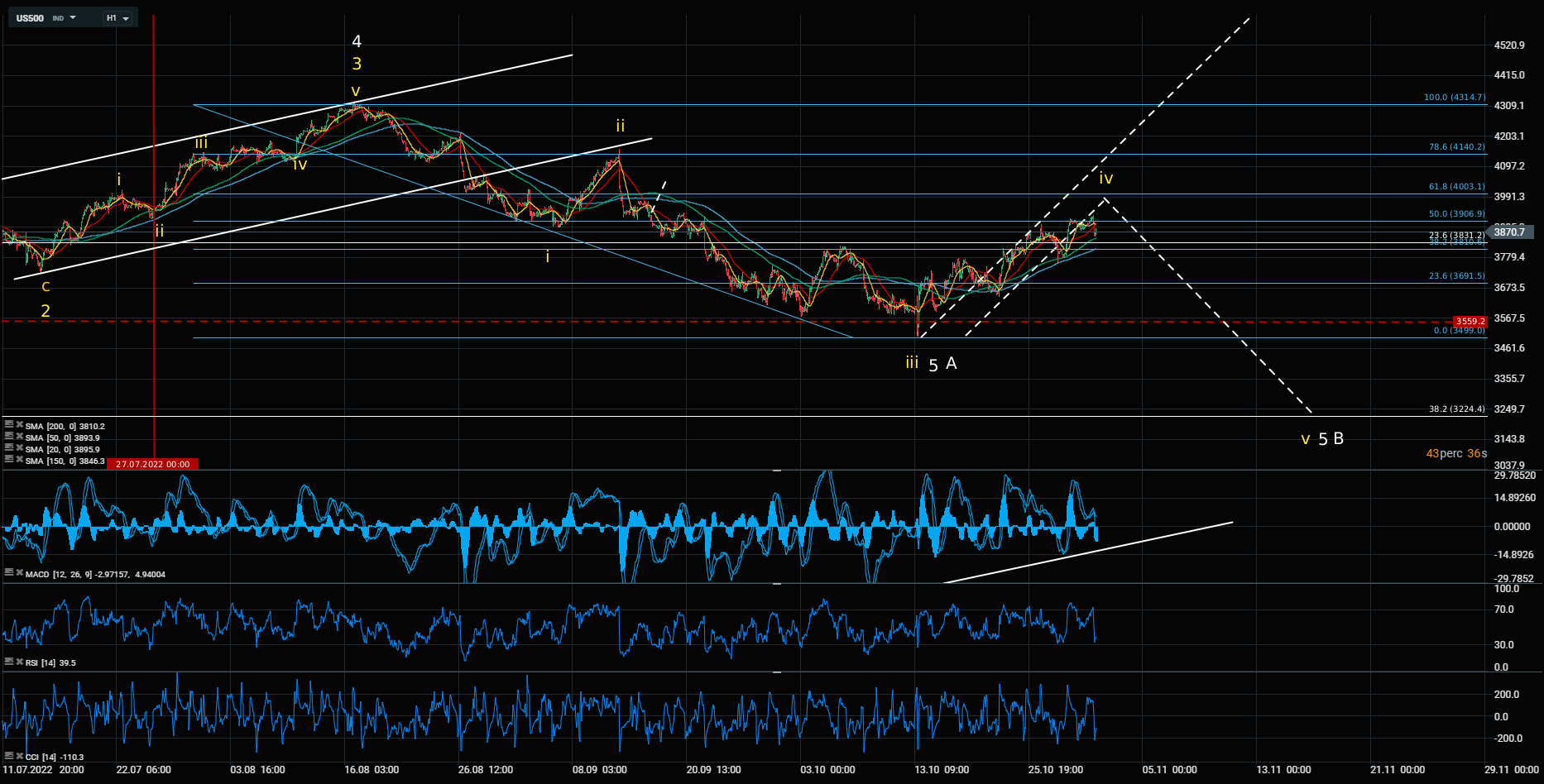Click the red 27.07.2022 00:00 date marker
Screen dimensions: 1544x784
point(153,464)
